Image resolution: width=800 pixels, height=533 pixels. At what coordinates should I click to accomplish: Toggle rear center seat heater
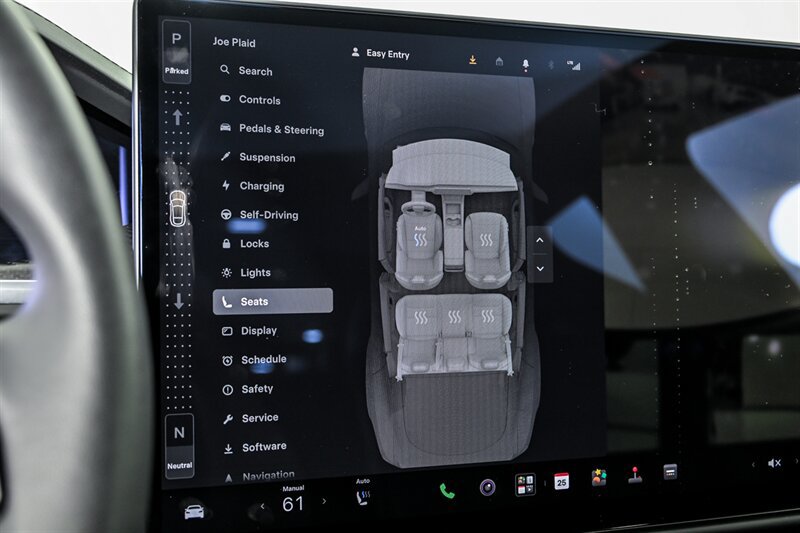click(454, 317)
